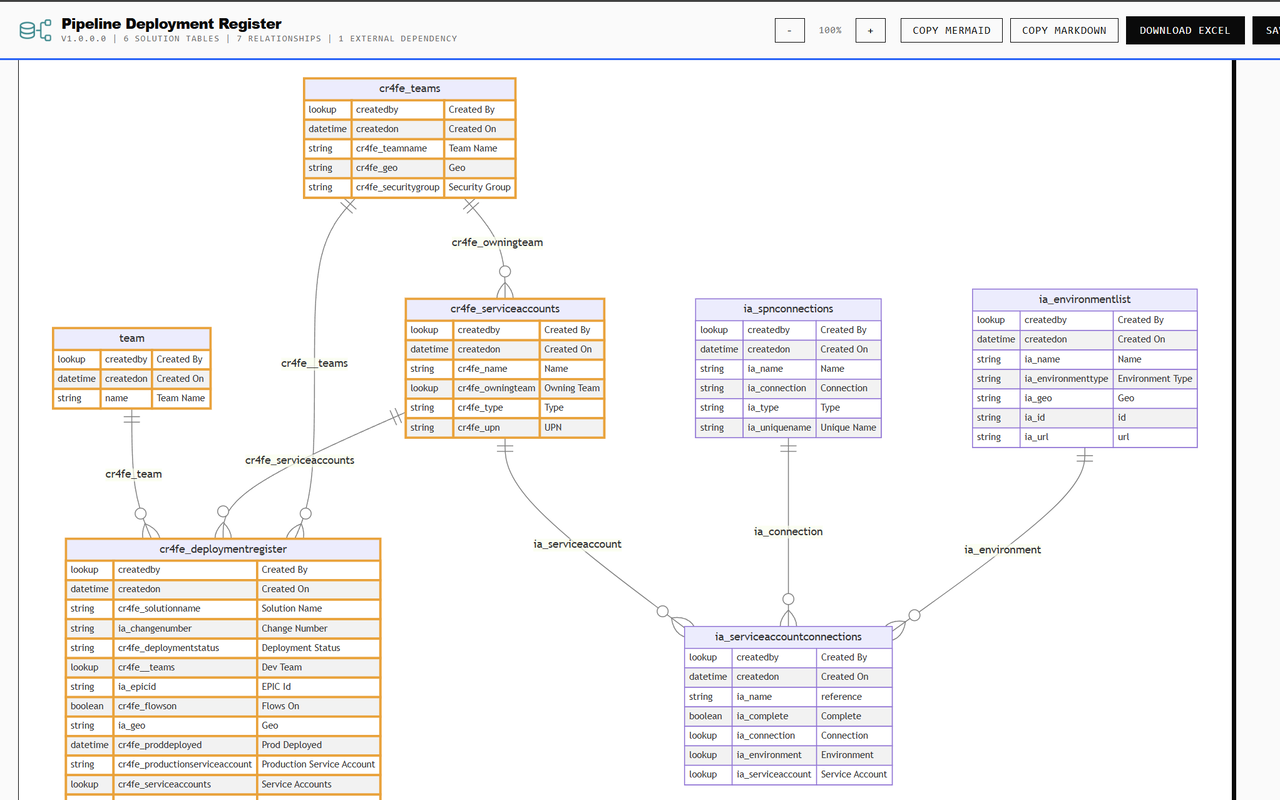Click cr4fe_securitygroup field name
Image resolution: width=1280 pixels, height=800 pixels.
point(398,187)
